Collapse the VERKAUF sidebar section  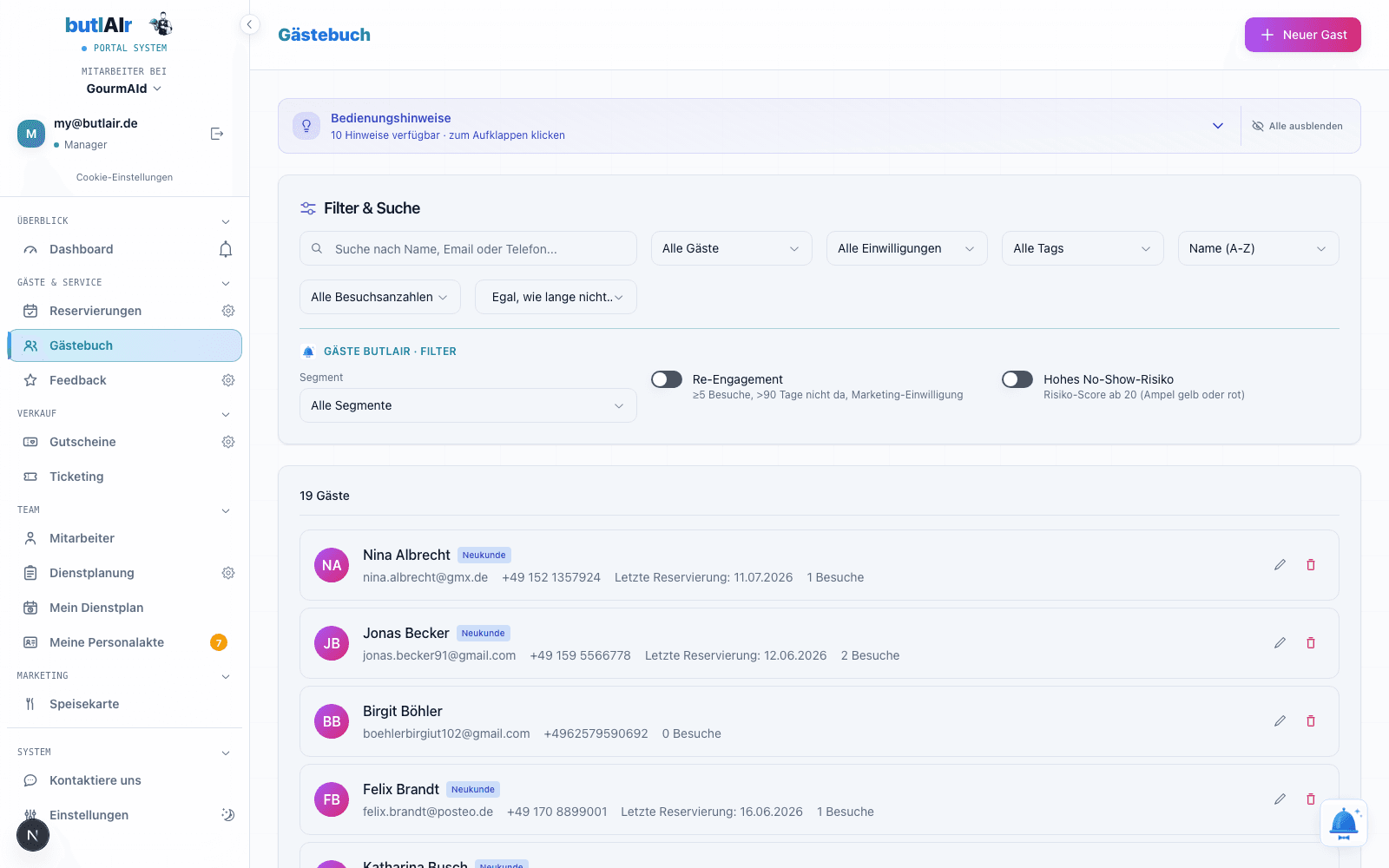(226, 414)
